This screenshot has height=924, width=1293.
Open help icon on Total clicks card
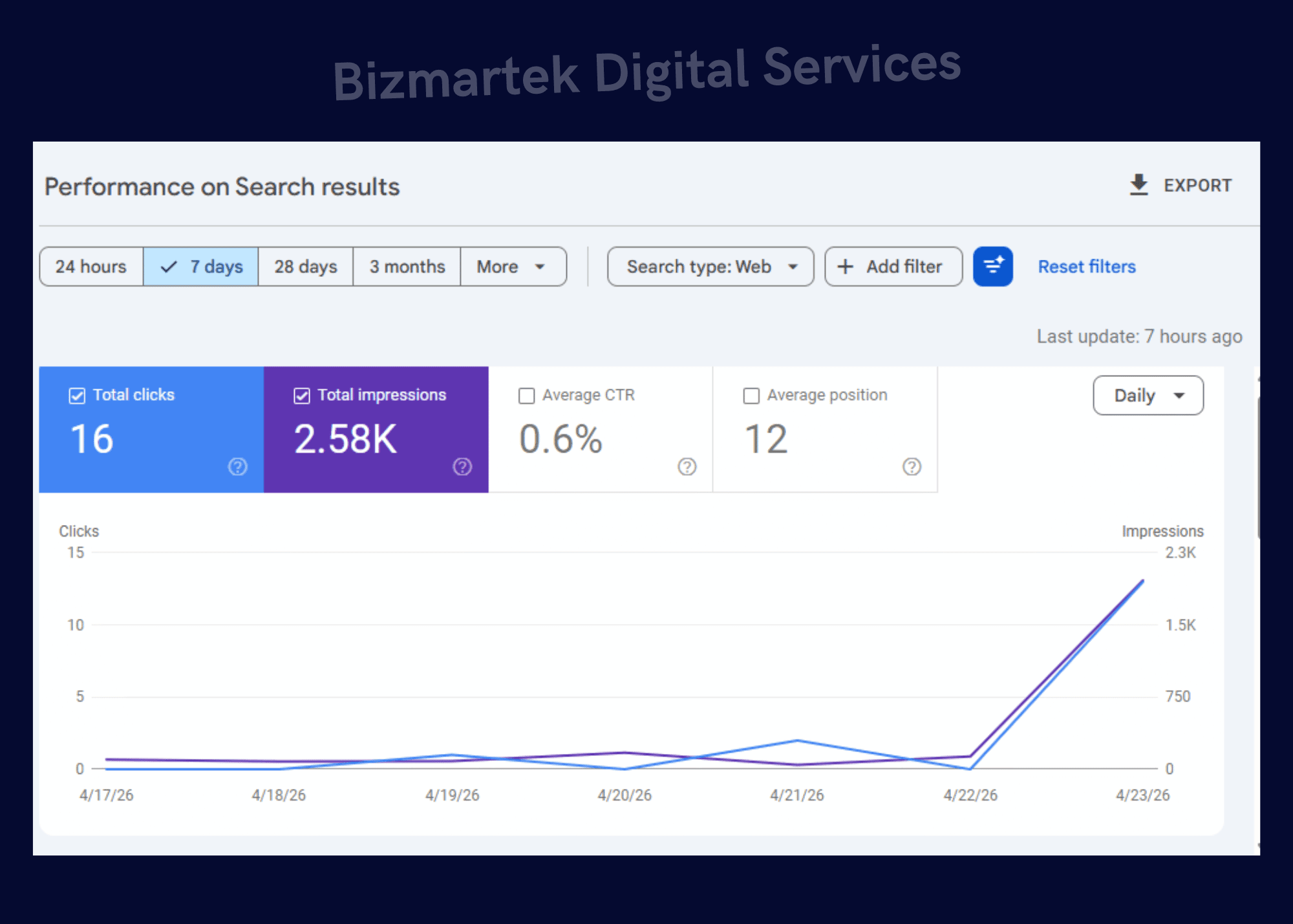coord(237,466)
